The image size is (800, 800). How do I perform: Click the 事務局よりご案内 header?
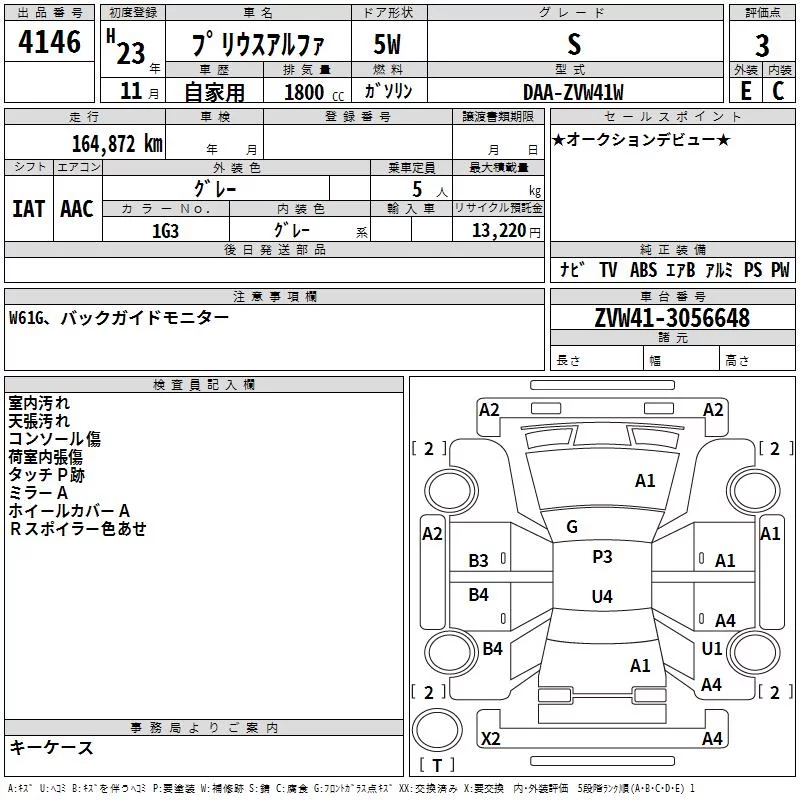click(204, 728)
